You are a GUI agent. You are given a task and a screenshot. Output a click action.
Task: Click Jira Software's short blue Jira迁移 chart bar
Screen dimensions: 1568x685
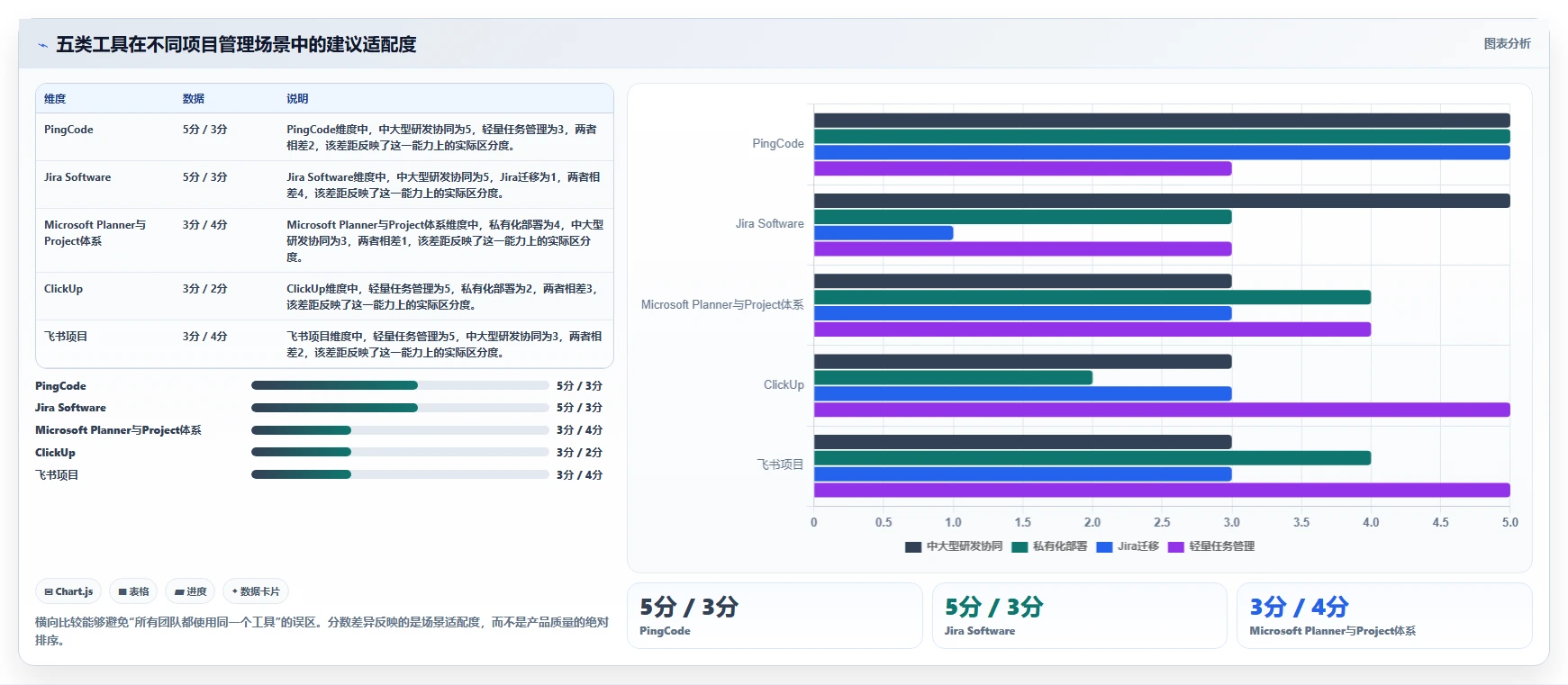(x=884, y=233)
